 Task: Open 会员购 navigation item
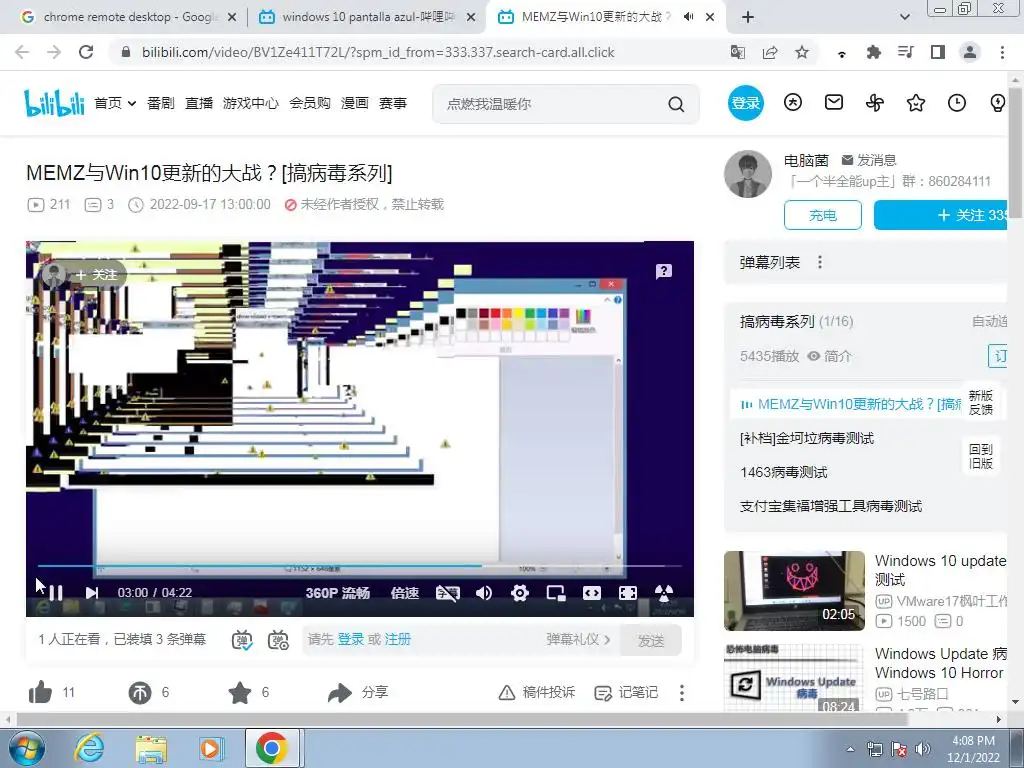[x=310, y=103]
